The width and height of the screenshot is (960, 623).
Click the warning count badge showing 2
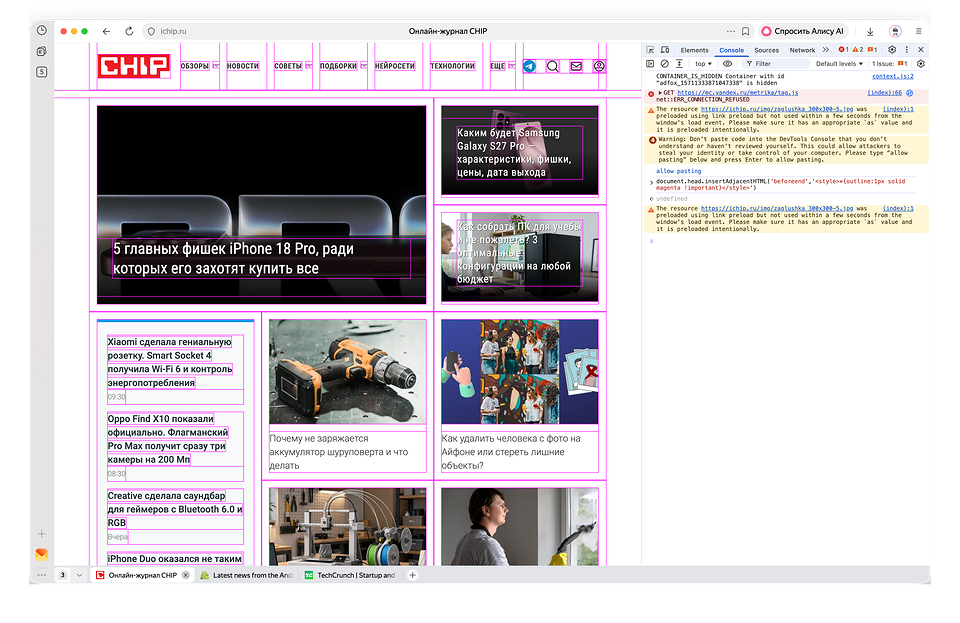[858, 50]
